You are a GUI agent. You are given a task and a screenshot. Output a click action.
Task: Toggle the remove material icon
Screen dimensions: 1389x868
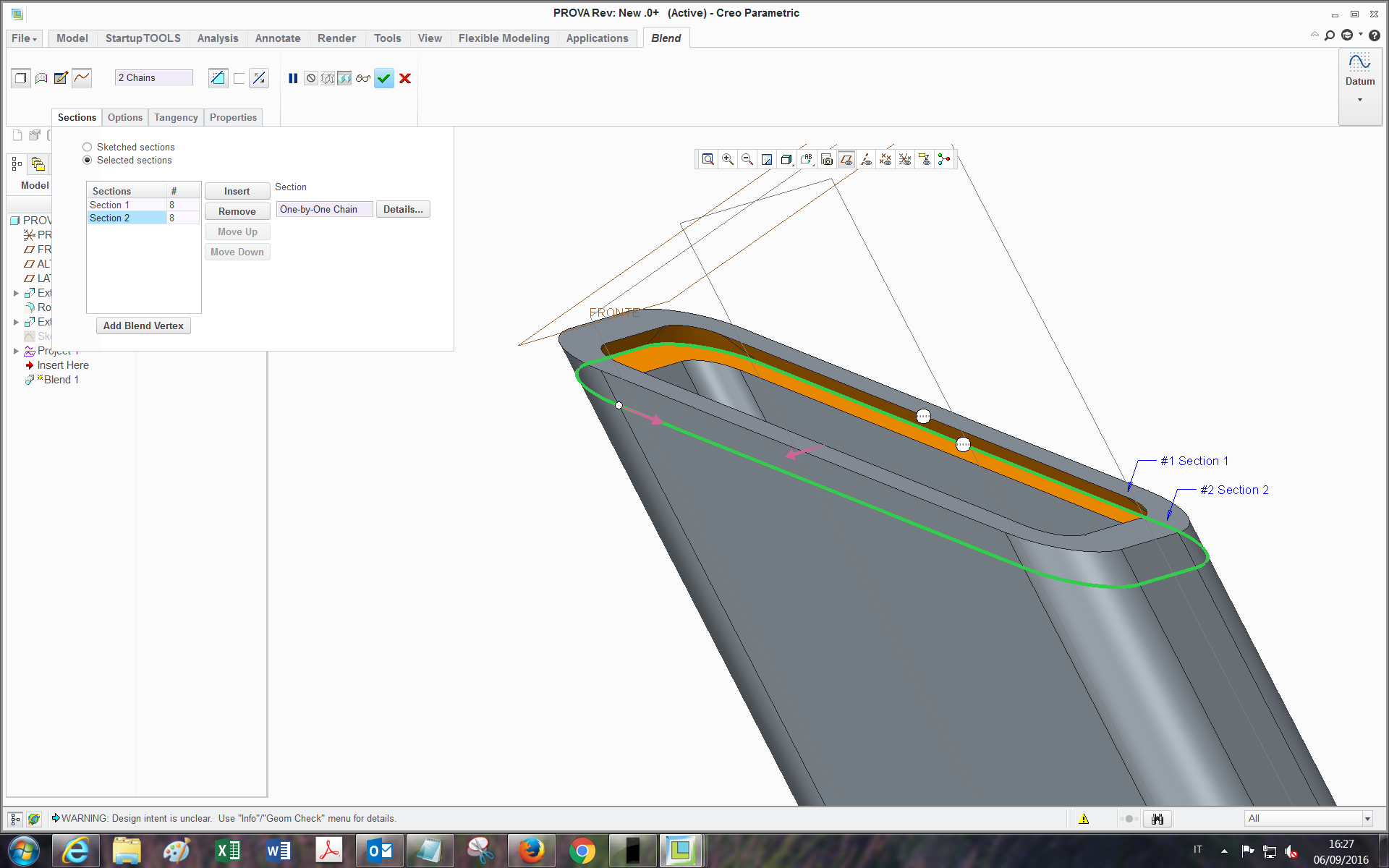pos(218,78)
